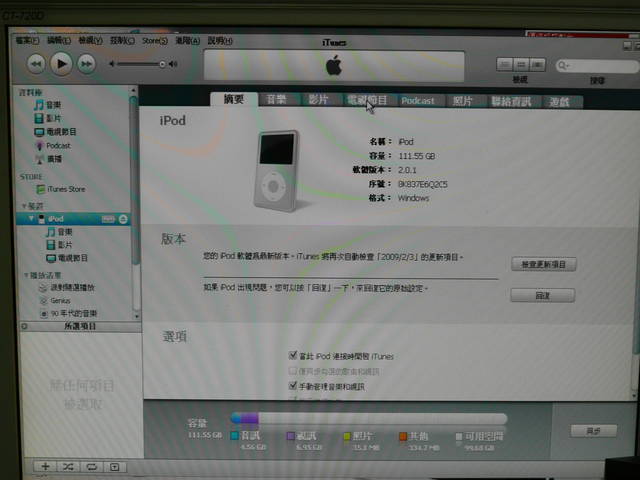
Task: Open the 檔案(F) menu
Action: [27, 40]
